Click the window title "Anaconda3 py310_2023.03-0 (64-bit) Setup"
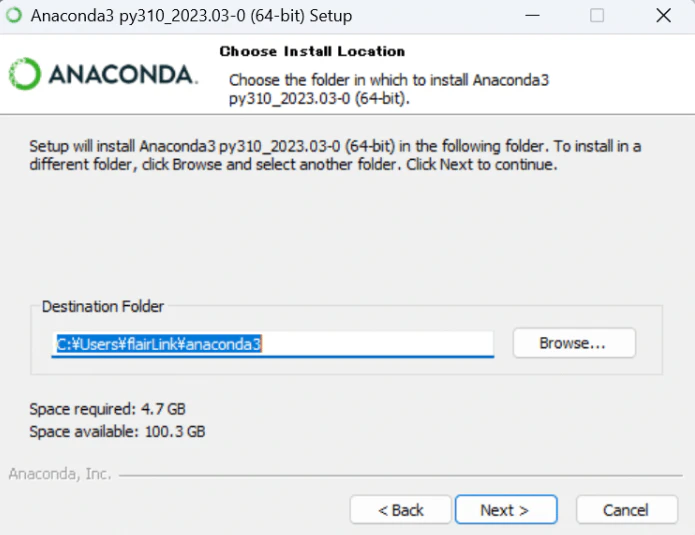Viewport: 695px width, 535px height. coord(191,16)
